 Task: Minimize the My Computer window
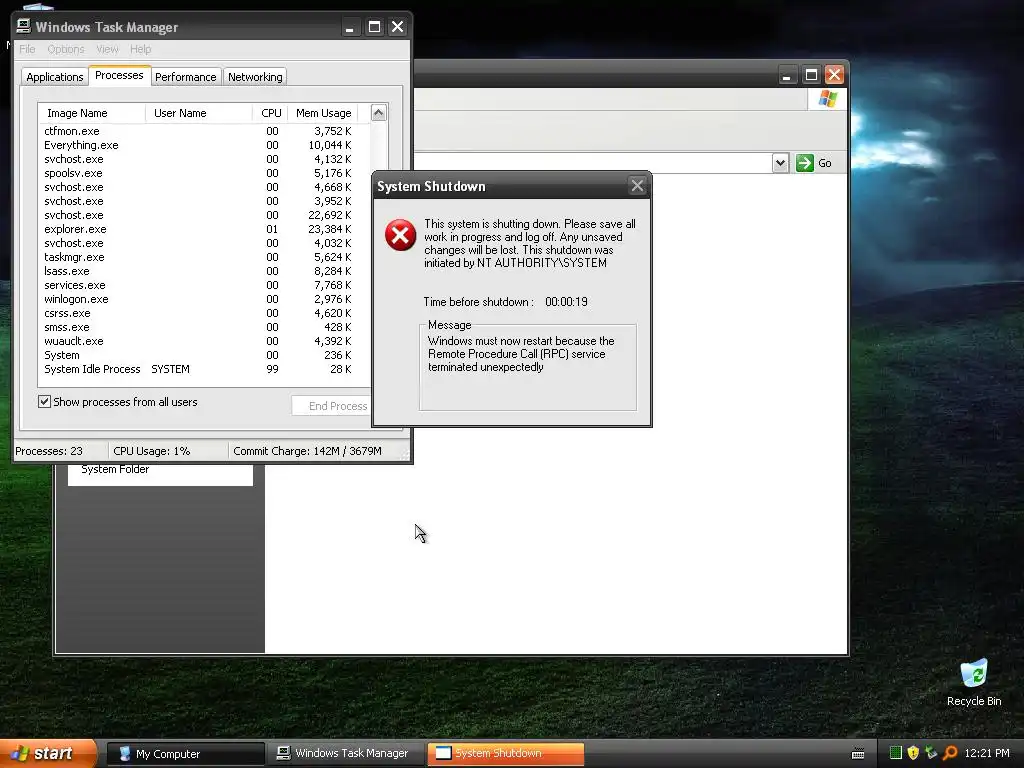pos(787,74)
